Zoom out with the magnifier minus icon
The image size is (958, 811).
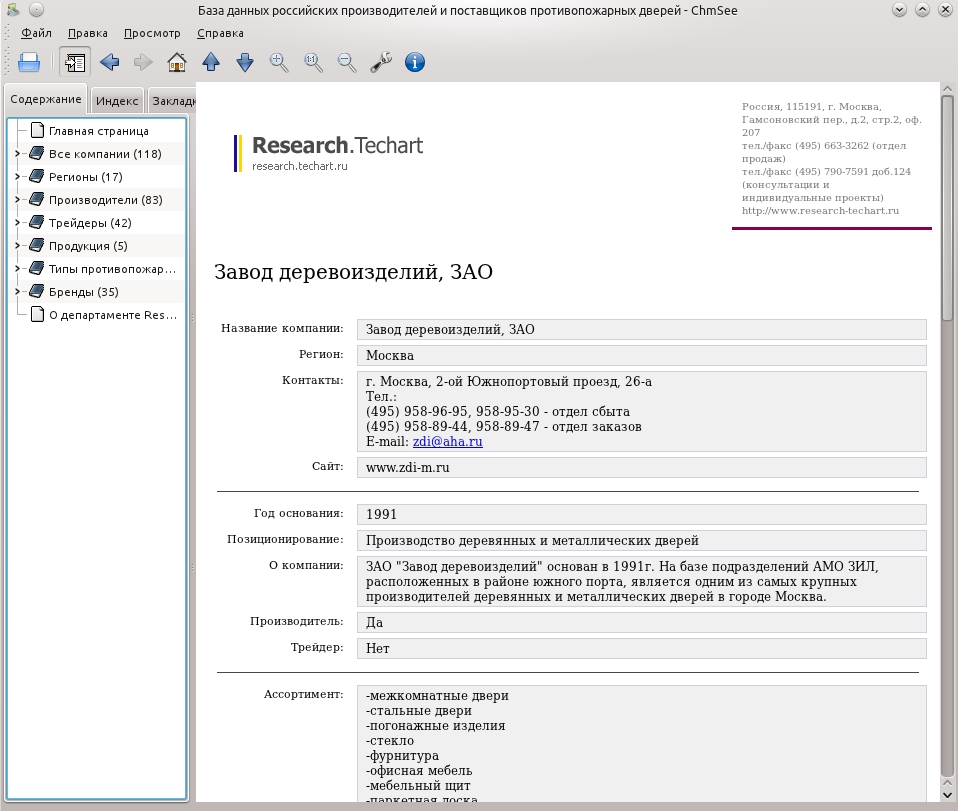click(346, 62)
